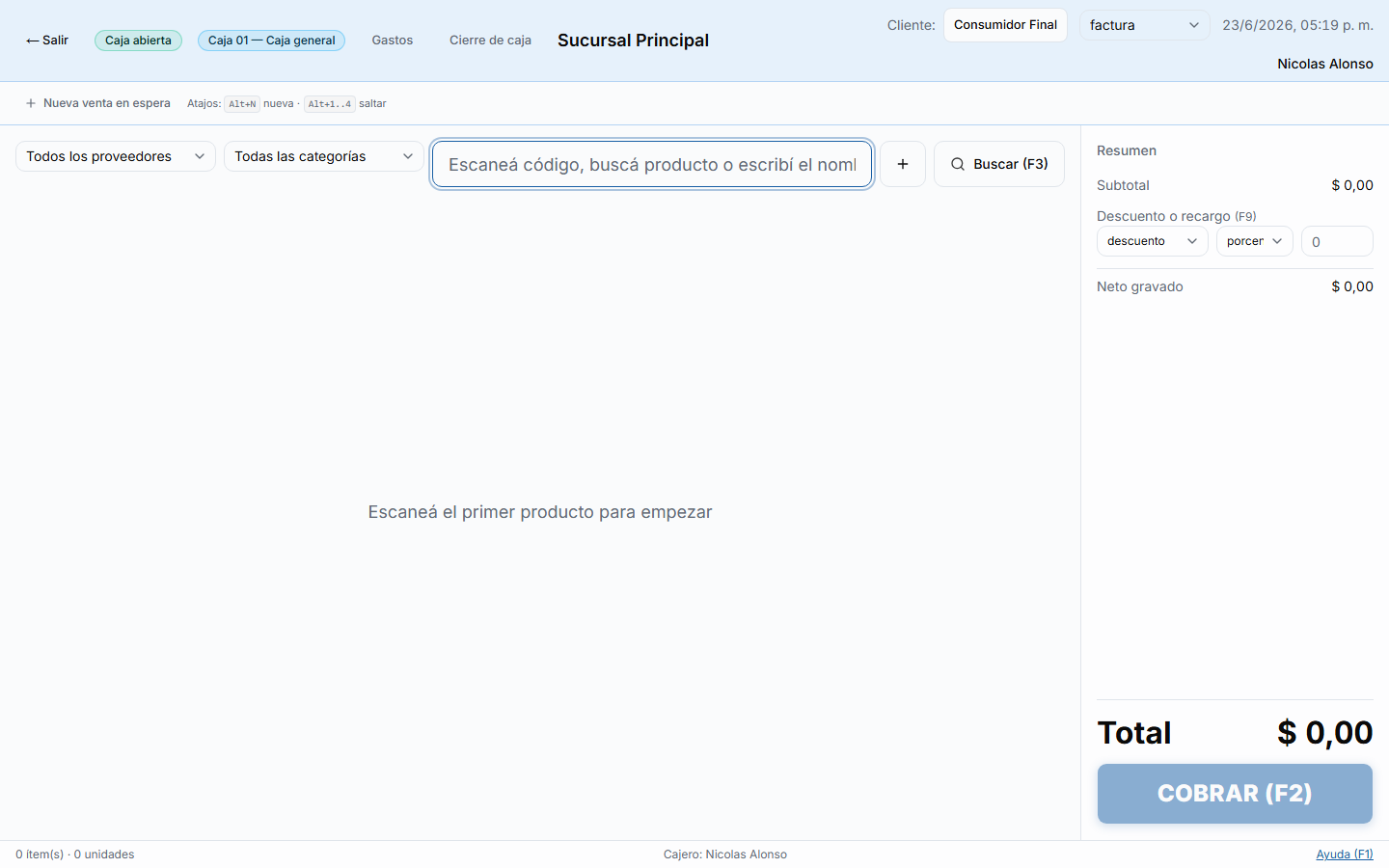Focus the product scan search field
Screen dimensions: 1389x868
[652, 164]
